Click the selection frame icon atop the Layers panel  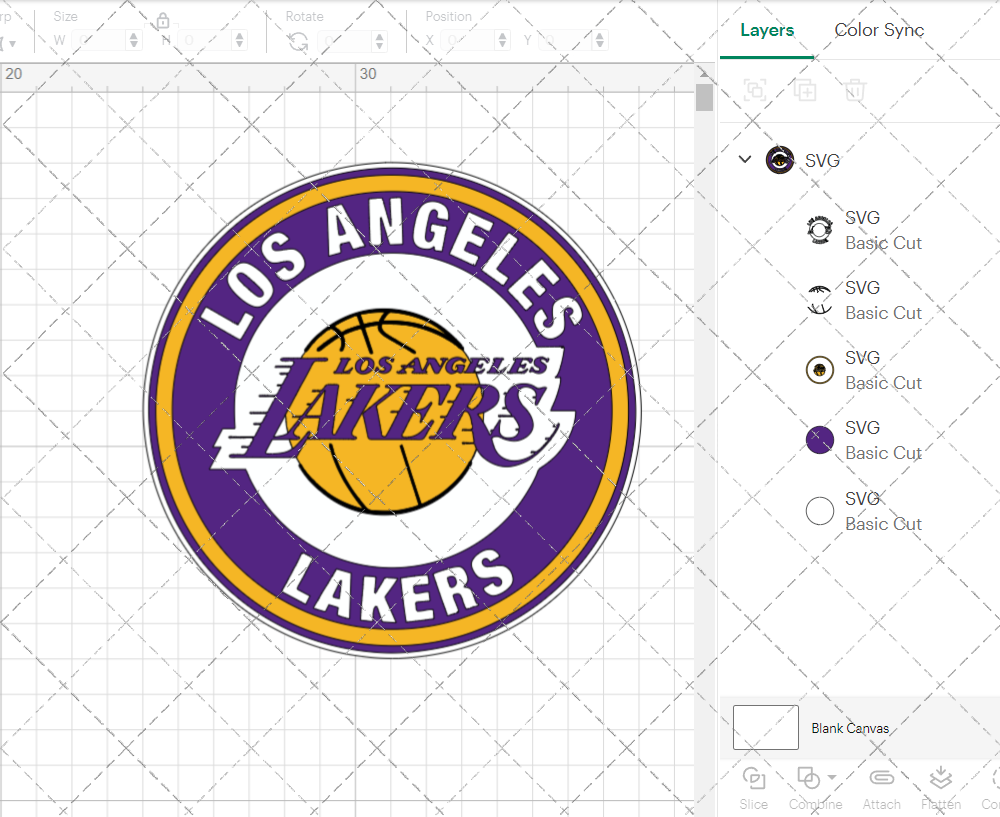755,90
